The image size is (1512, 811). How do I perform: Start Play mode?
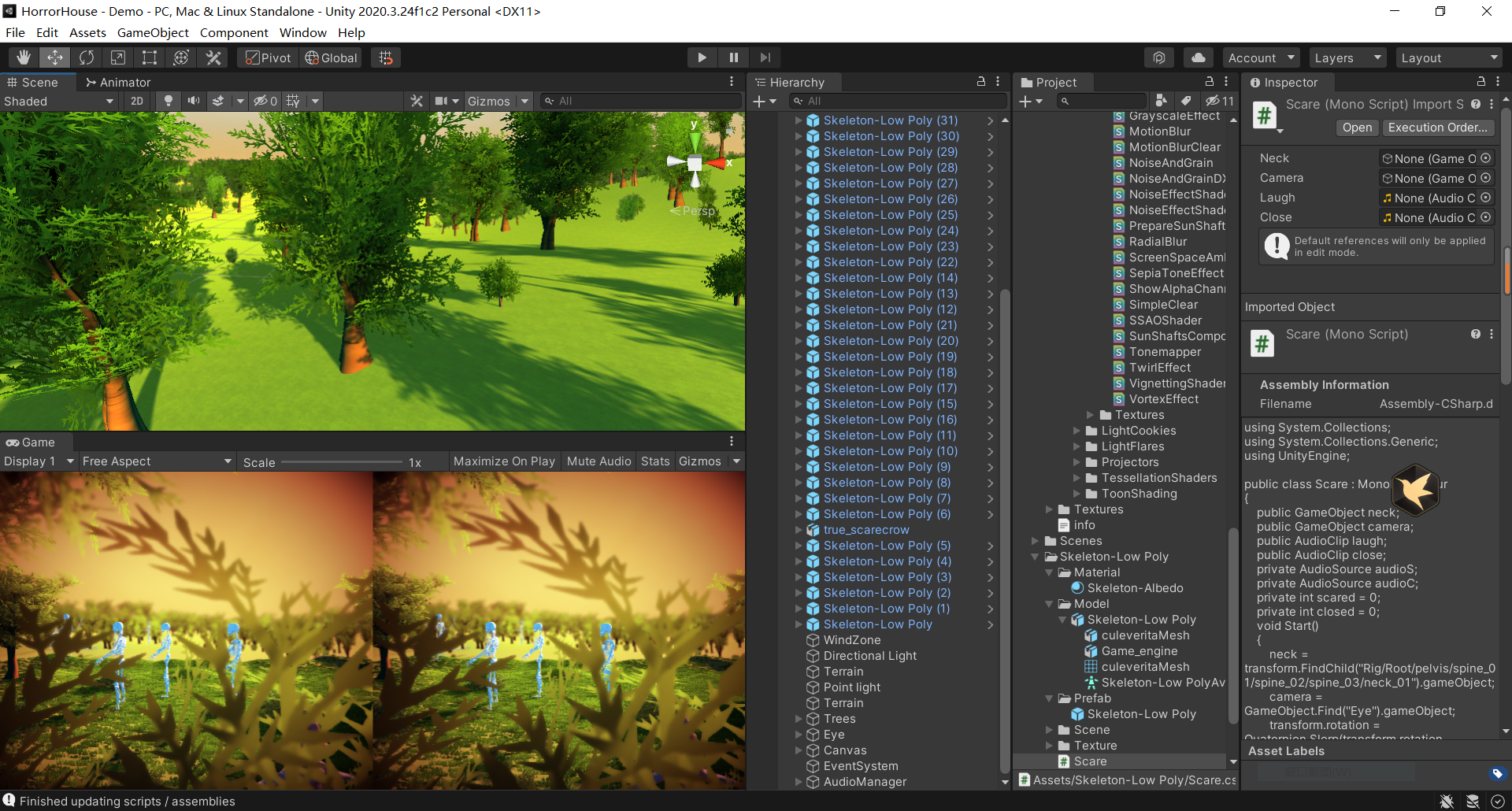pos(702,57)
